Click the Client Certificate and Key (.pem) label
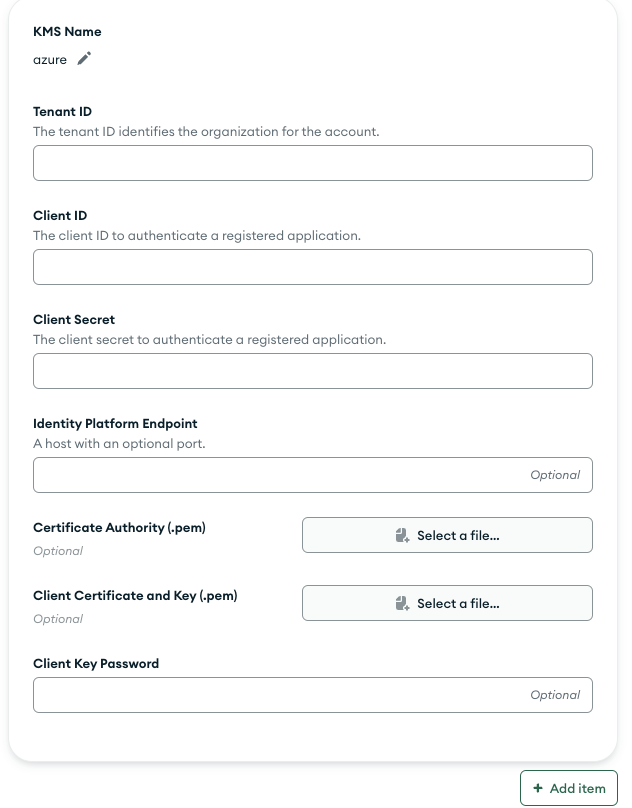Screen dimensions: 632x808 point(135,596)
